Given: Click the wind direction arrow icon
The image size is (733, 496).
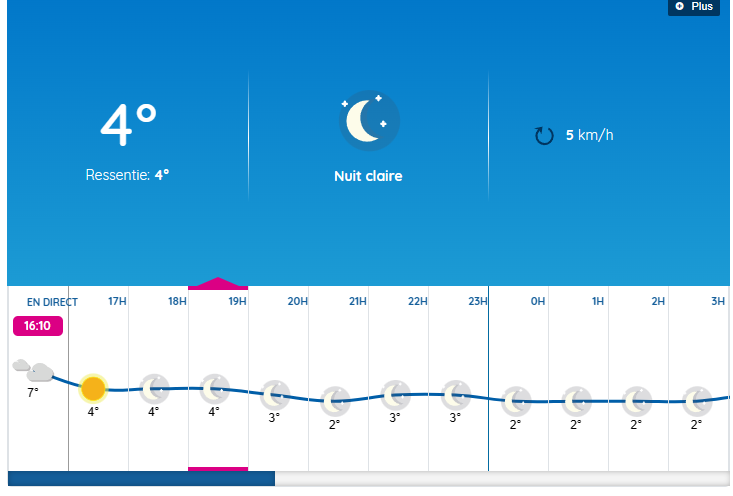Looking at the screenshot, I should pyautogui.click(x=544, y=135).
